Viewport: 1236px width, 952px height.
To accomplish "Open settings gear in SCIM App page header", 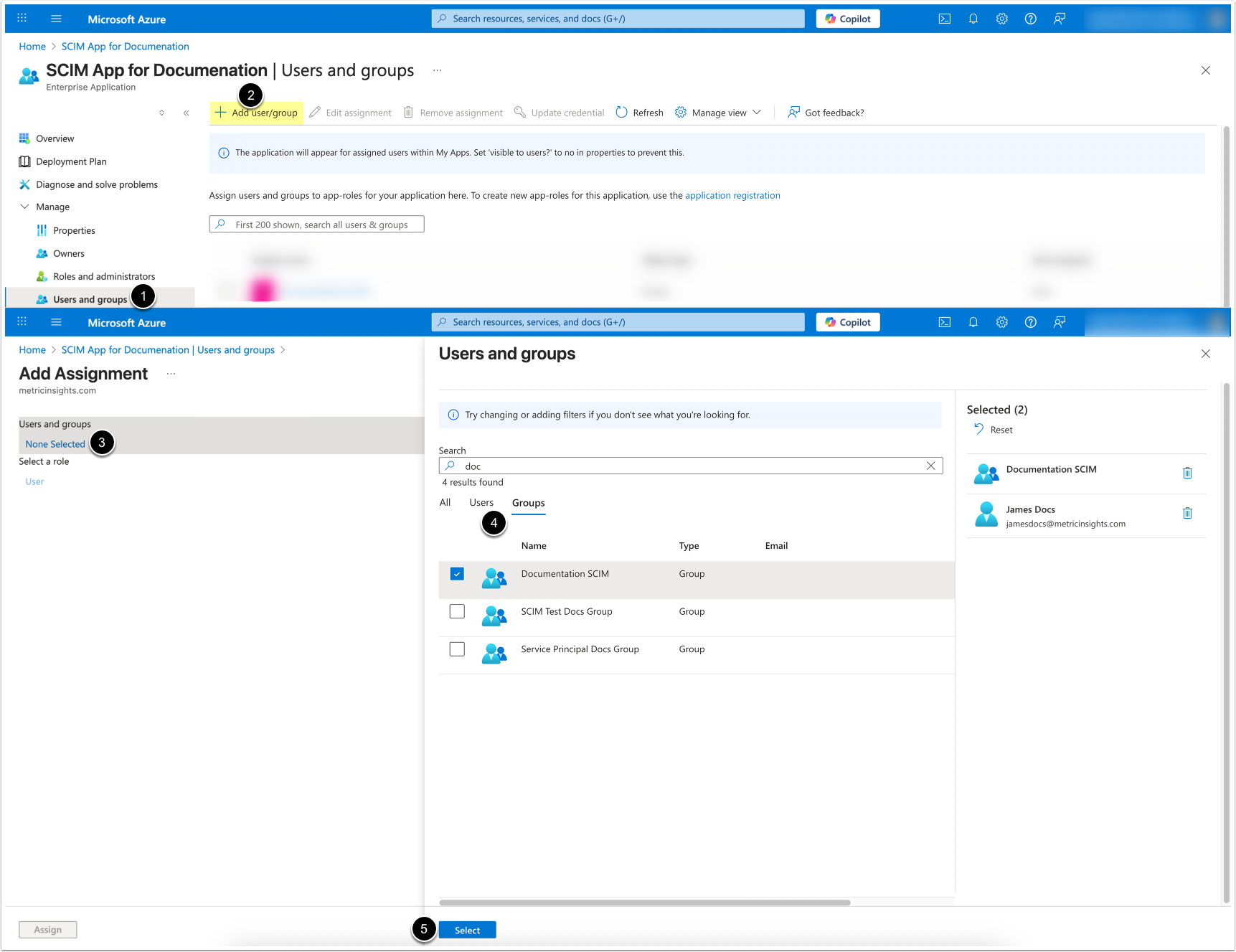I will pos(1002,19).
